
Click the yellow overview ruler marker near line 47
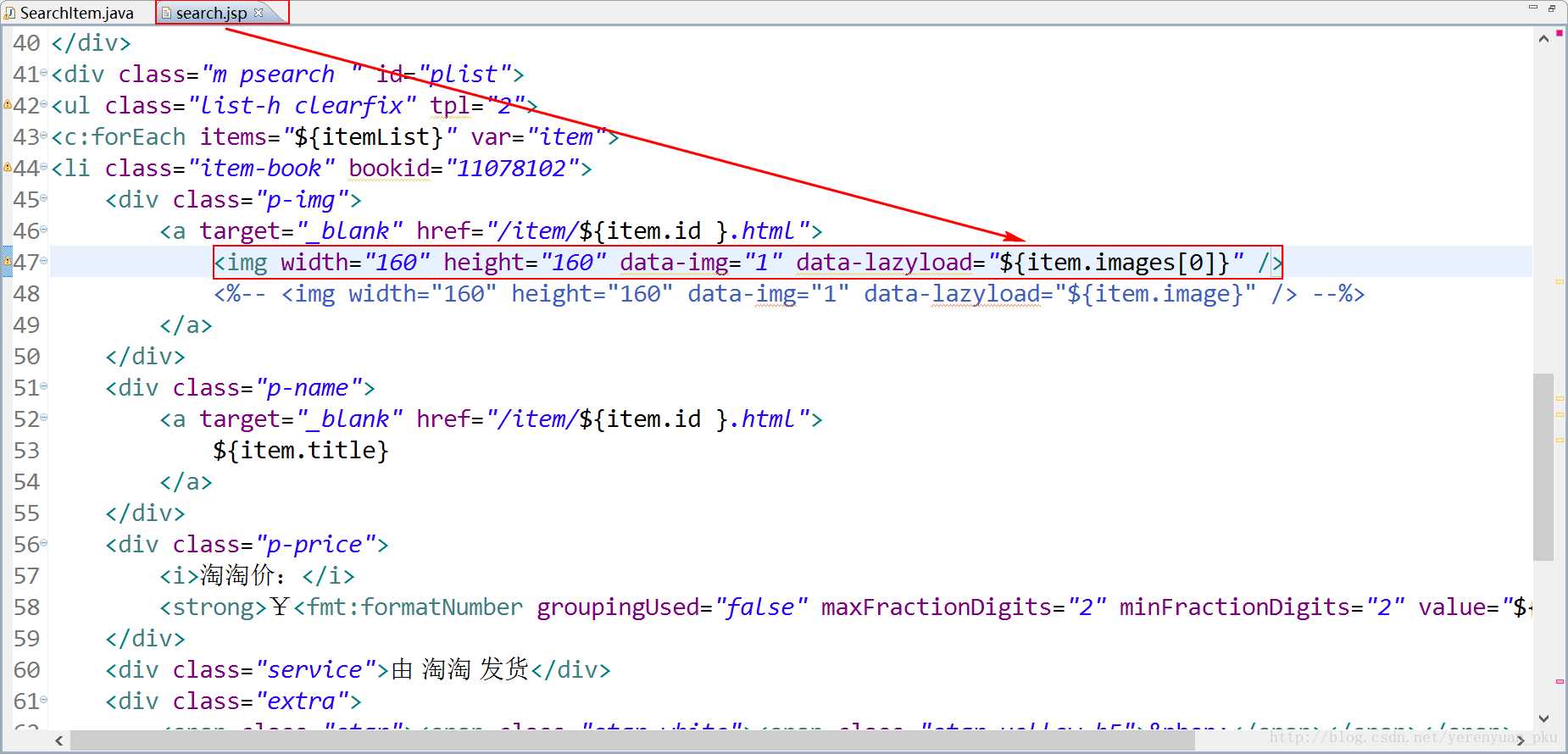[1560, 282]
